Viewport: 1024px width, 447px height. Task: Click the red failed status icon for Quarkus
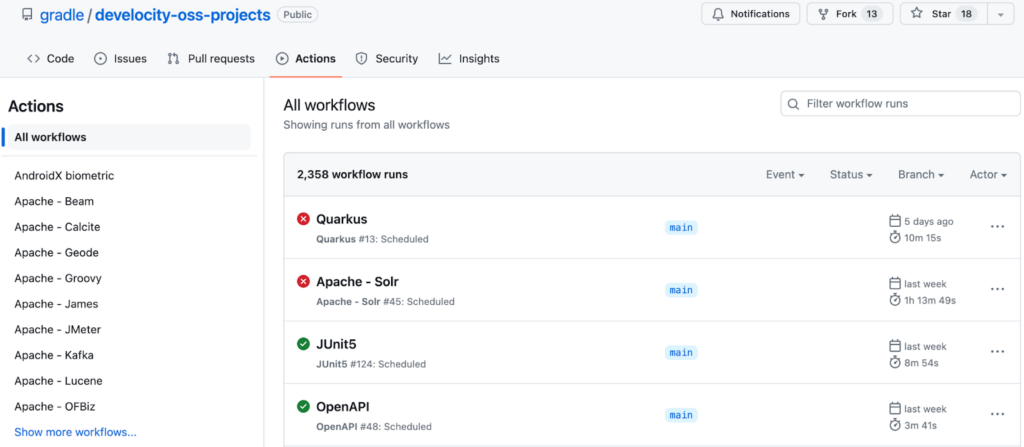point(303,219)
